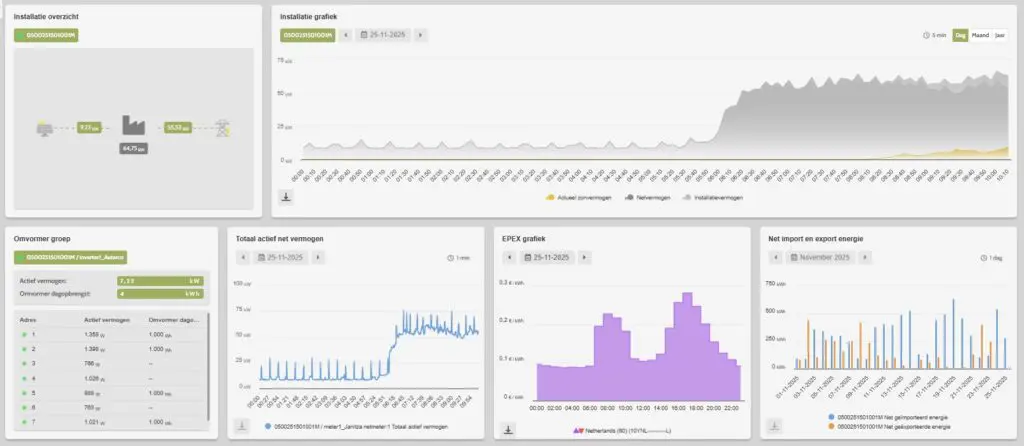The width and height of the screenshot is (1024, 446).
Task: Click the 55,53 grid power badge
Action: (x=178, y=128)
